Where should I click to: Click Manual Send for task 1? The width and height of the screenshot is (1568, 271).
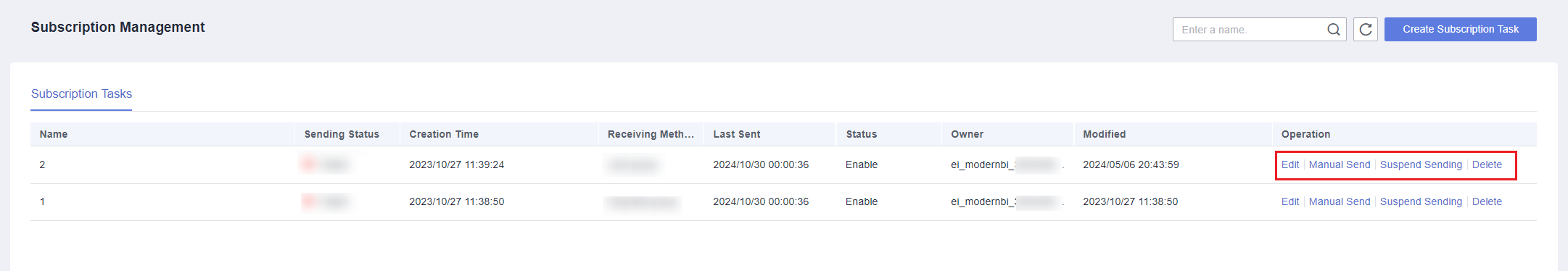point(1340,201)
